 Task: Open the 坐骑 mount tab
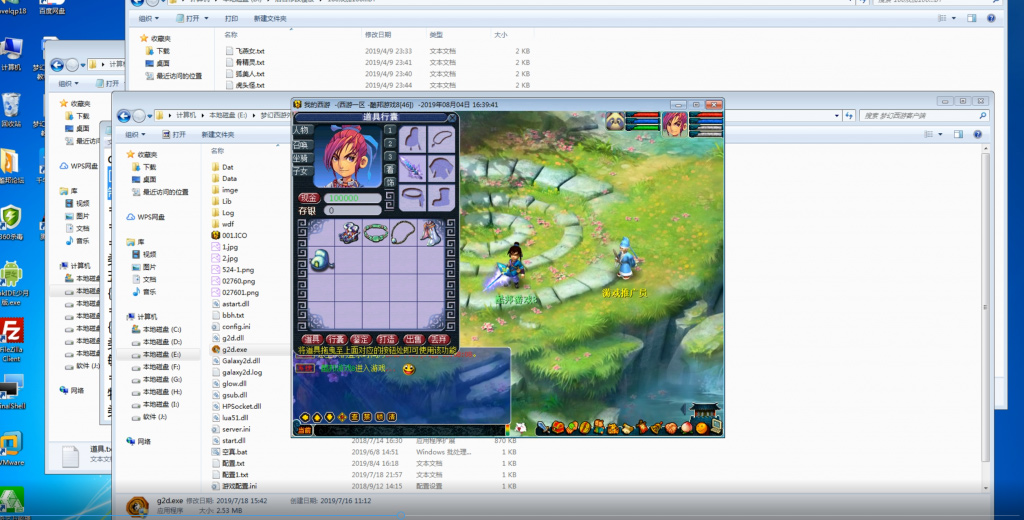click(301, 158)
